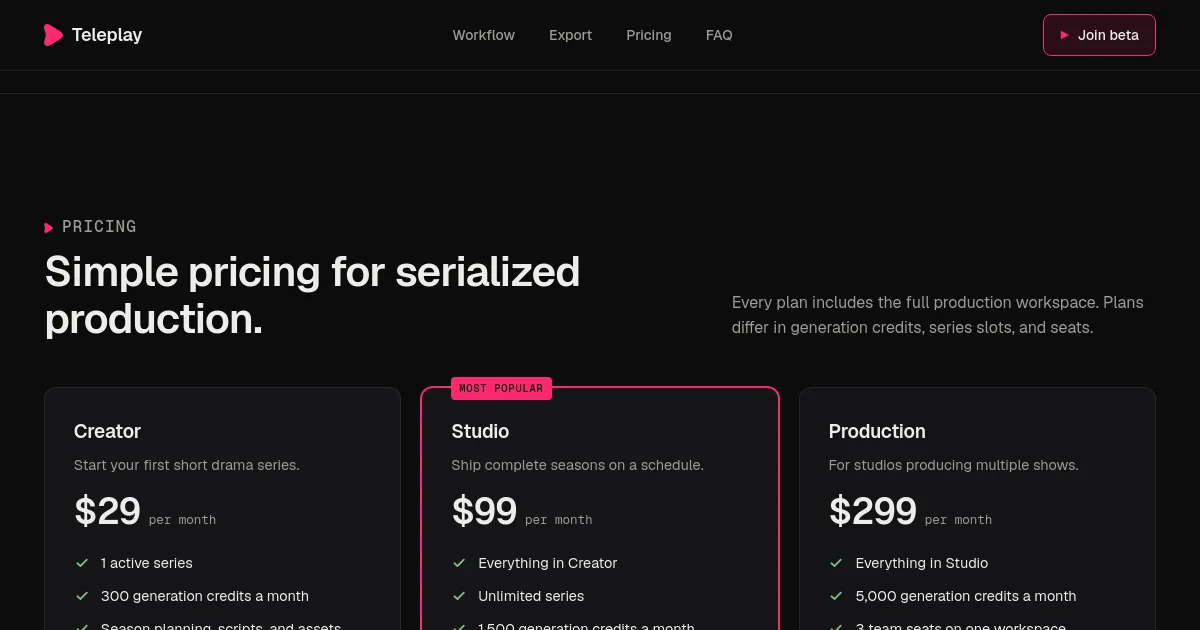
Task: Click the checkmark beside Unlimited series
Action: (459, 596)
